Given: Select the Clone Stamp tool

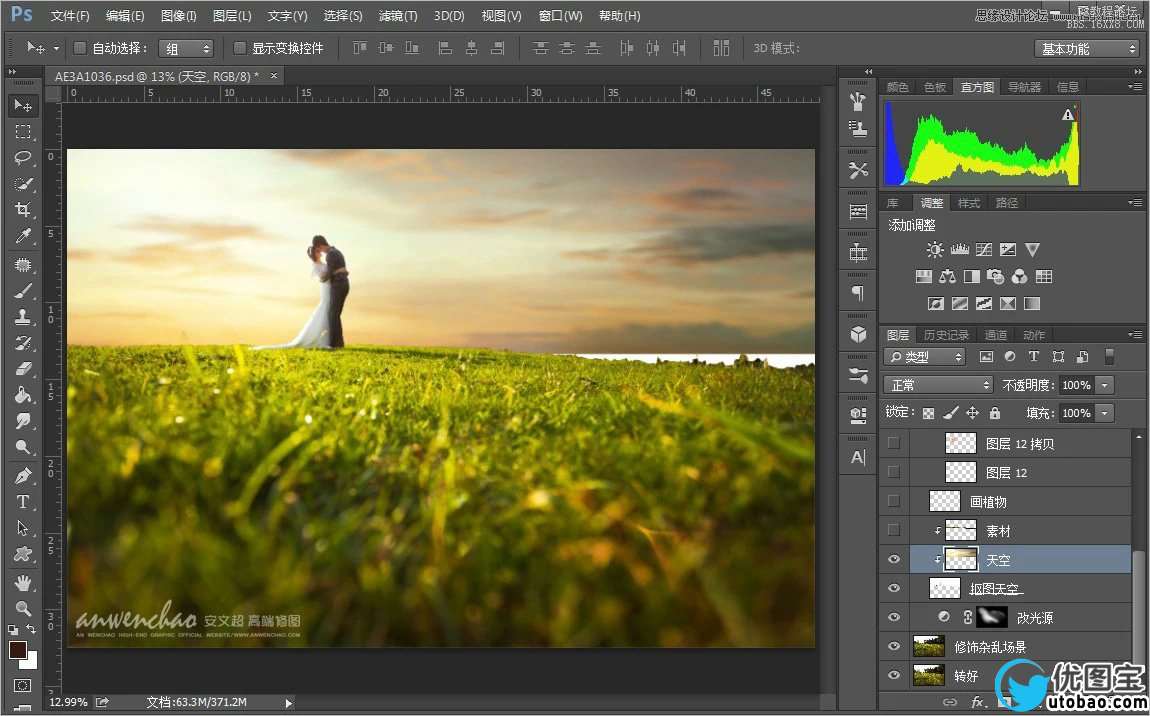Looking at the screenshot, I should (x=23, y=316).
